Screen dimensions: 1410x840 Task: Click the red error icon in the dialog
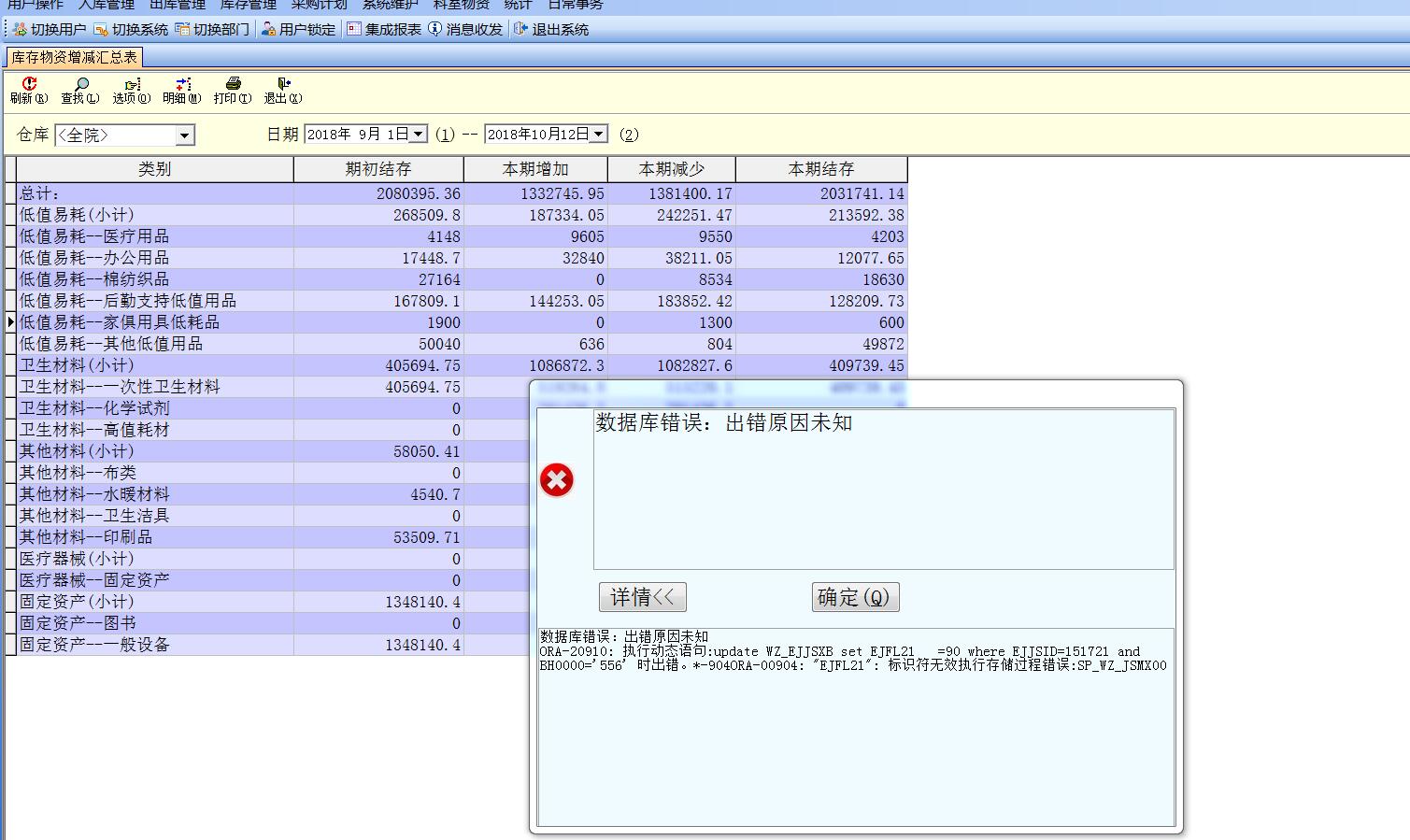pyautogui.click(x=557, y=480)
